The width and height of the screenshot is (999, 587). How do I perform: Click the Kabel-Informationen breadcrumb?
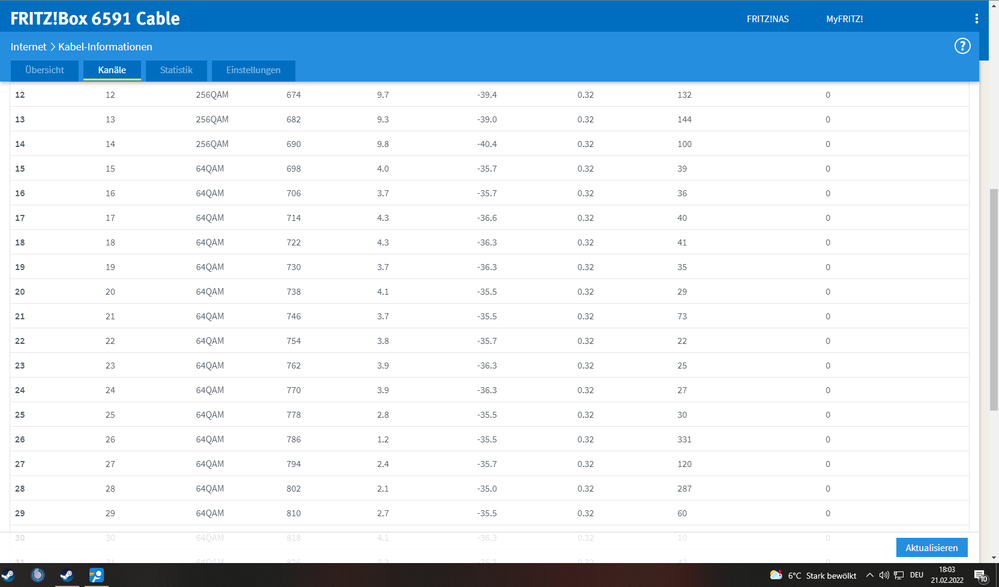tap(105, 47)
